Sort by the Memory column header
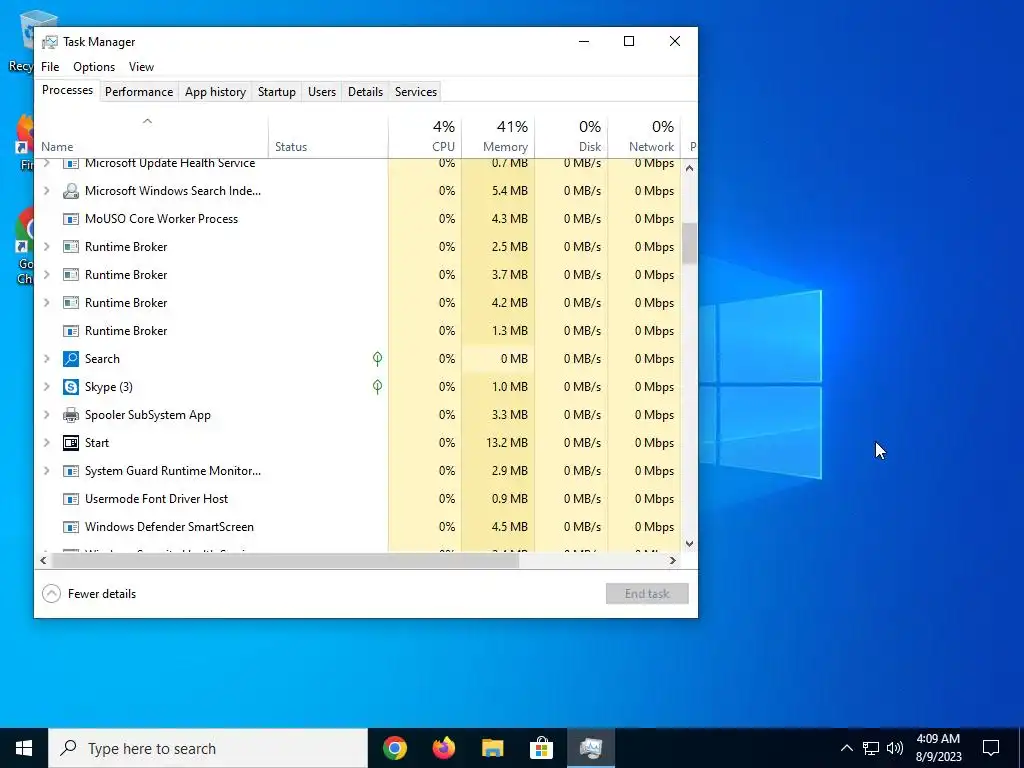The width and height of the screenshot is (1024, 768). [498, 137]
